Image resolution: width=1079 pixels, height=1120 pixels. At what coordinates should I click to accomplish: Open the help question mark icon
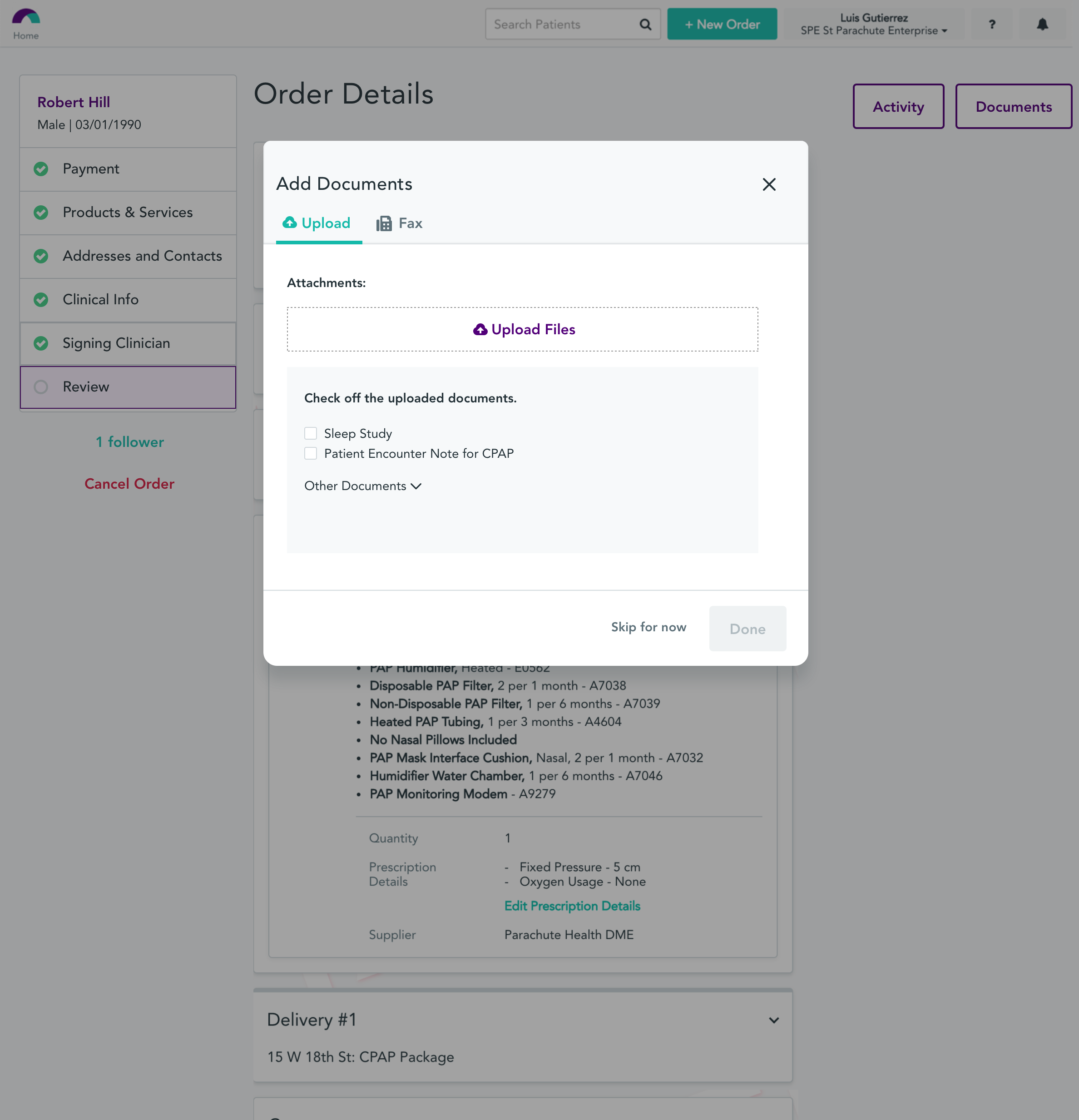point(992,24)
